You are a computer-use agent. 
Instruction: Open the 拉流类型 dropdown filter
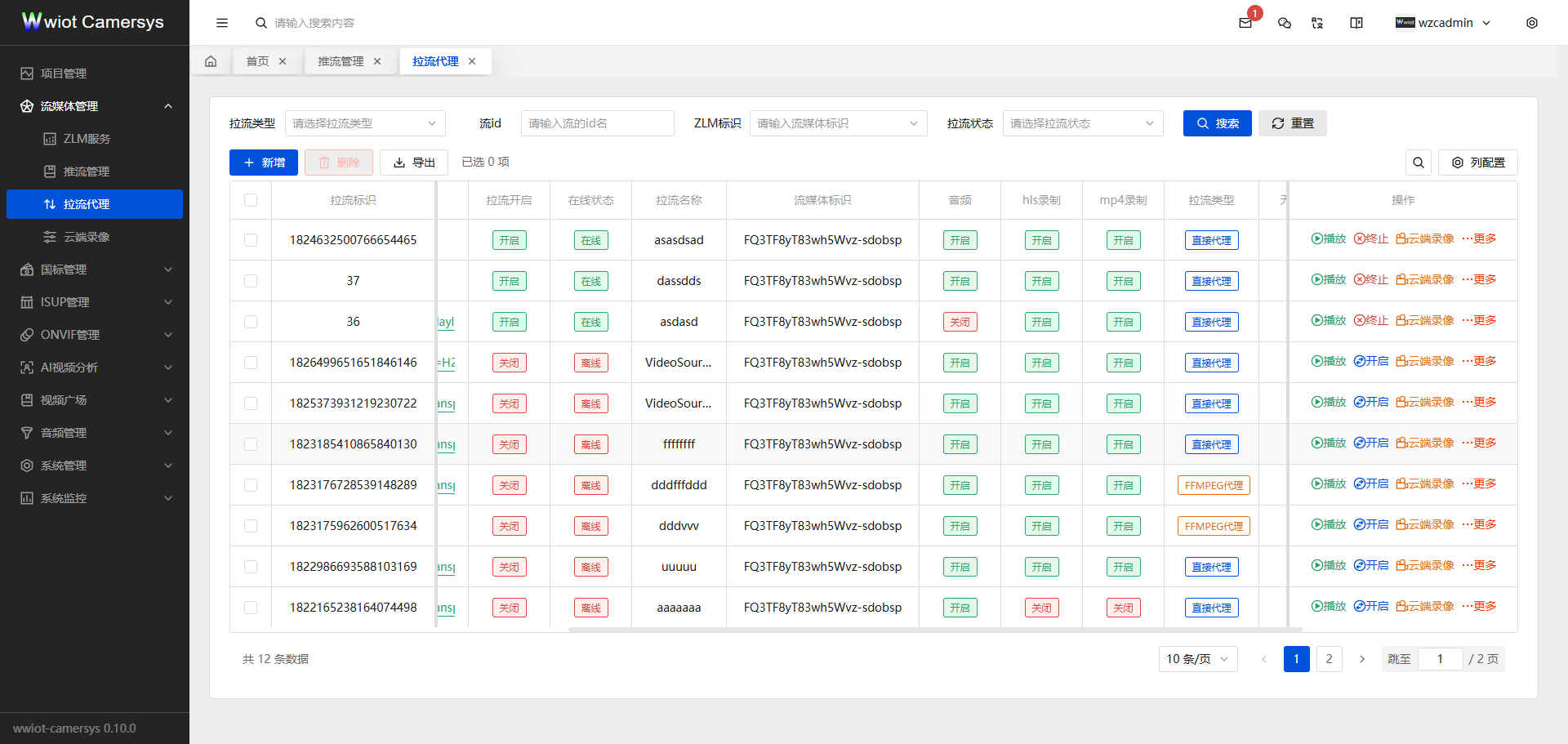[x=364, y=123]
